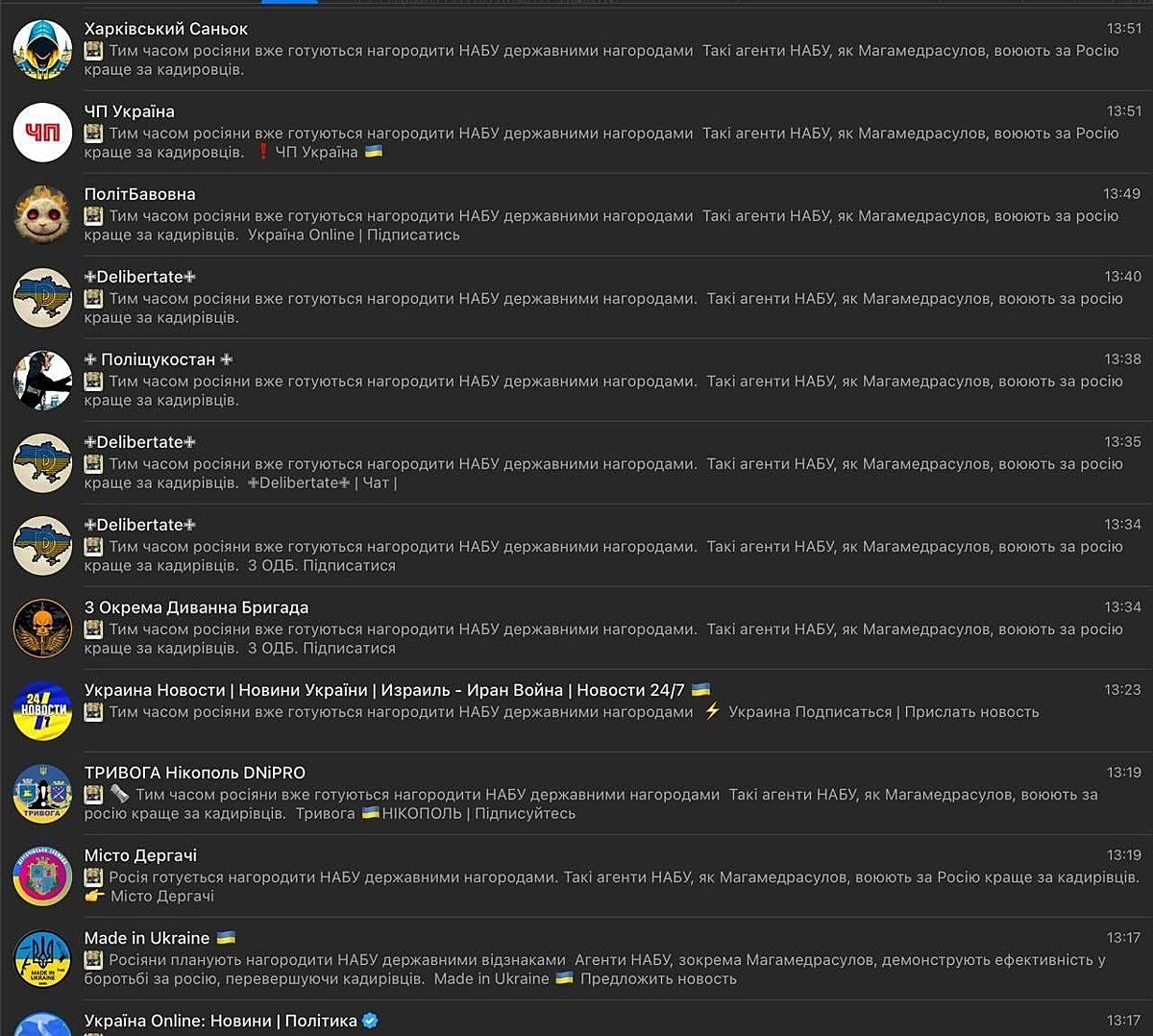Open Delibertate result posted at 13:35
1153x1036 pixels.
(x=576, y=463)
